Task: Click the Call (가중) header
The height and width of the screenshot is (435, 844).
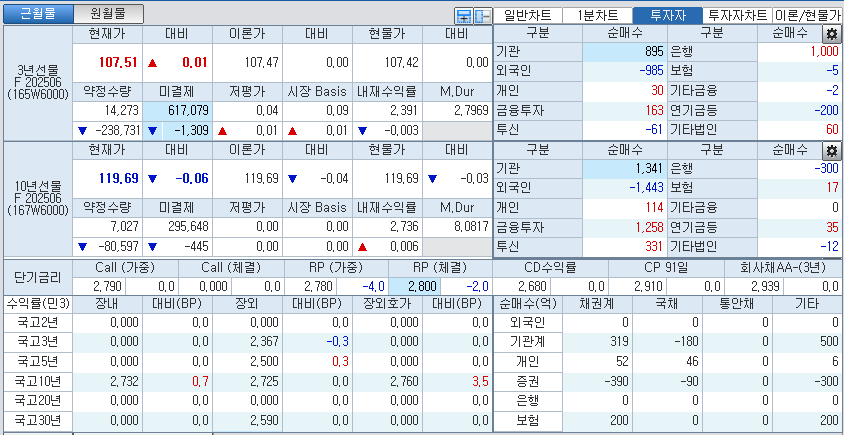Action: (x=125, y=268)
